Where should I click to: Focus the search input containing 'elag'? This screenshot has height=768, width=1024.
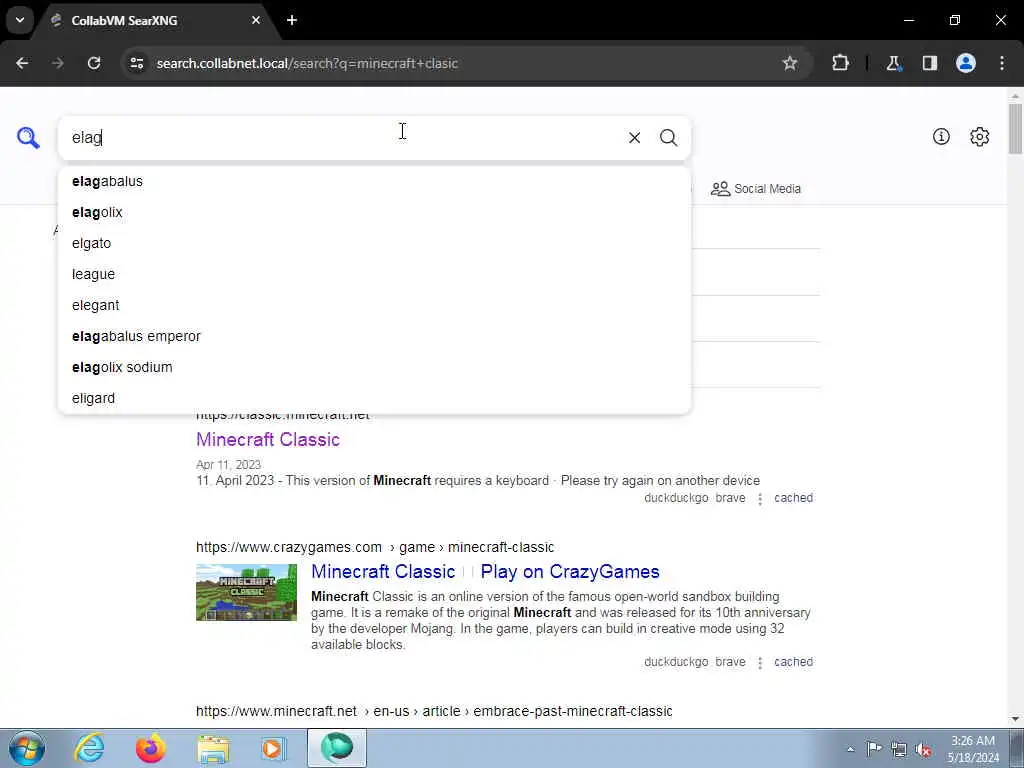(x=343, y=138)
